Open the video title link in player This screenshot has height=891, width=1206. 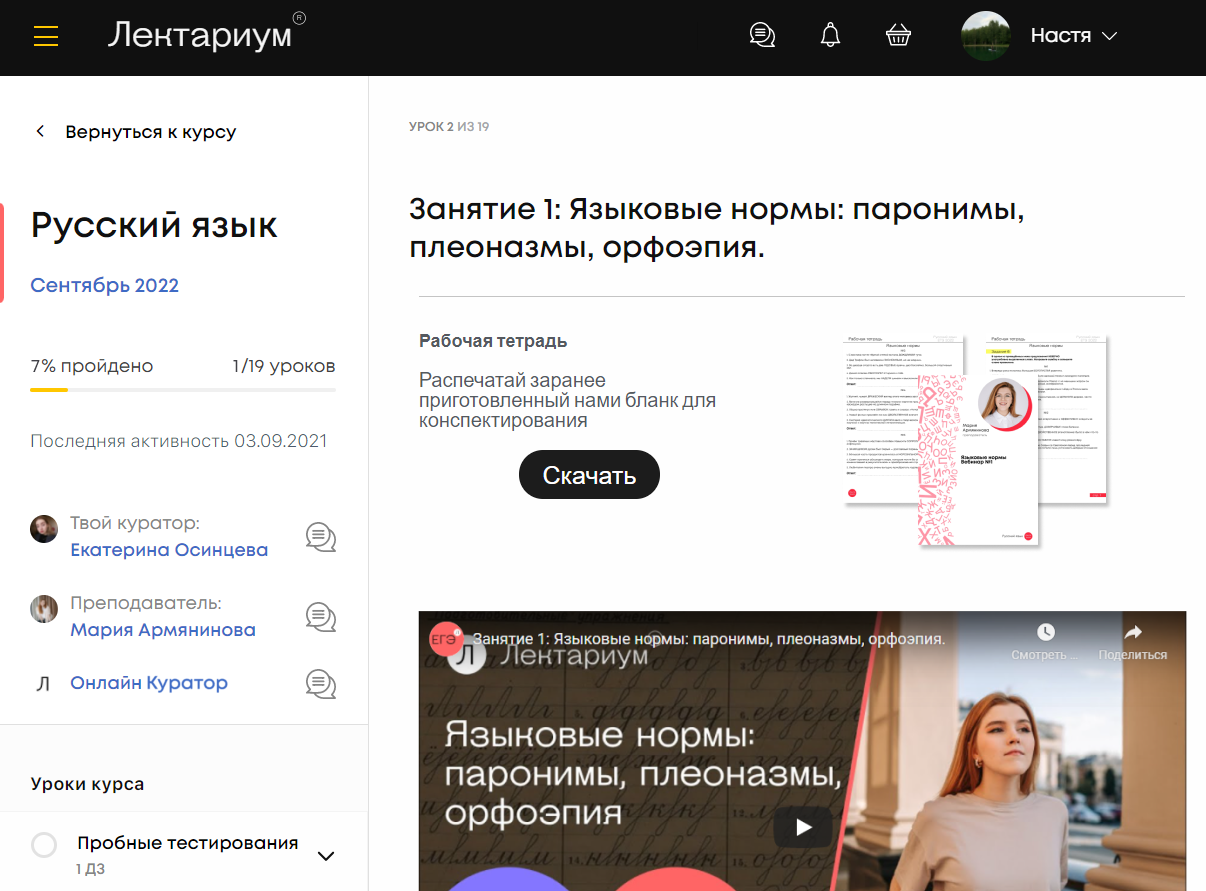point(709,639)
